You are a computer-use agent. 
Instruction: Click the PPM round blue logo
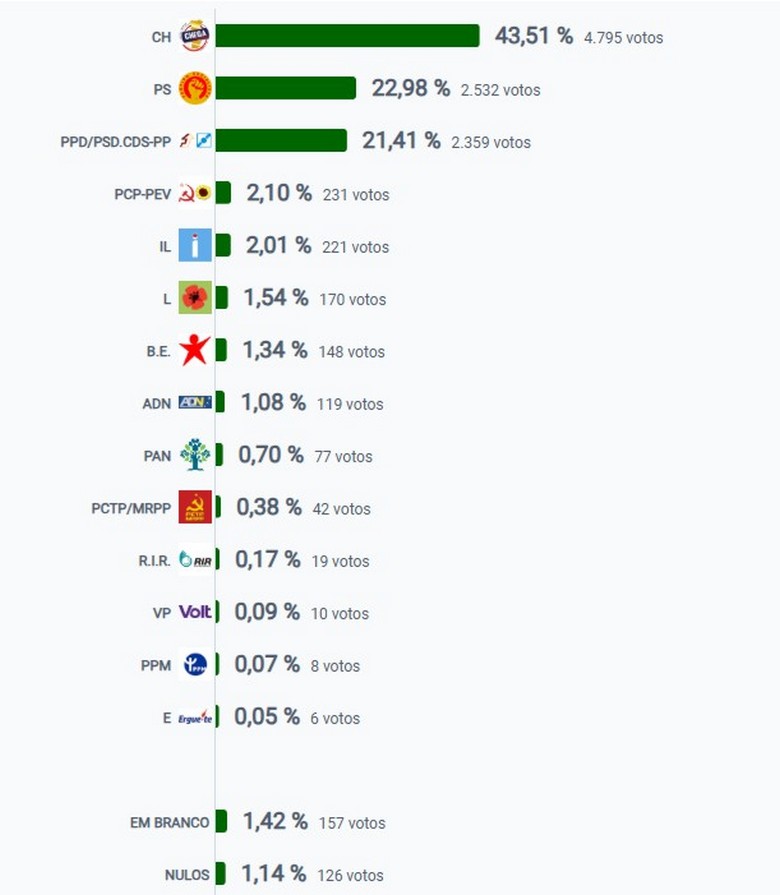point(194,665)
